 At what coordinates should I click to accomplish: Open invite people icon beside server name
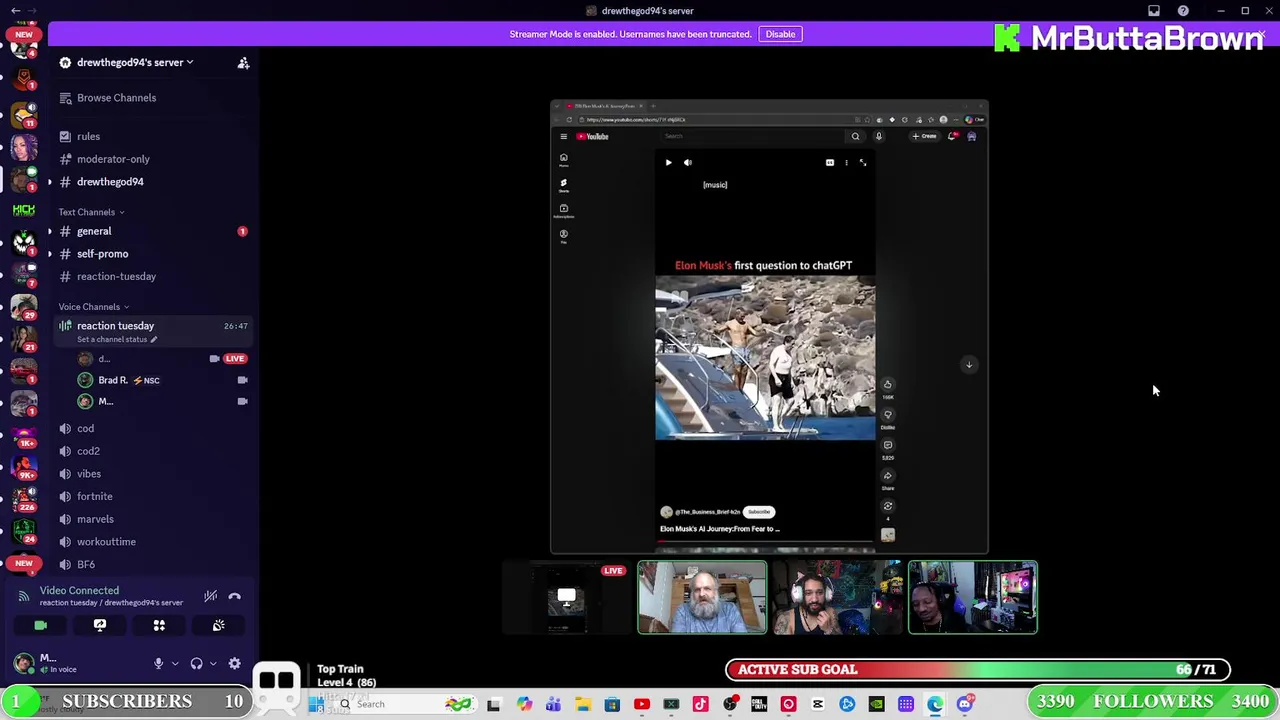pyautogui.click(x=243, y=63)
